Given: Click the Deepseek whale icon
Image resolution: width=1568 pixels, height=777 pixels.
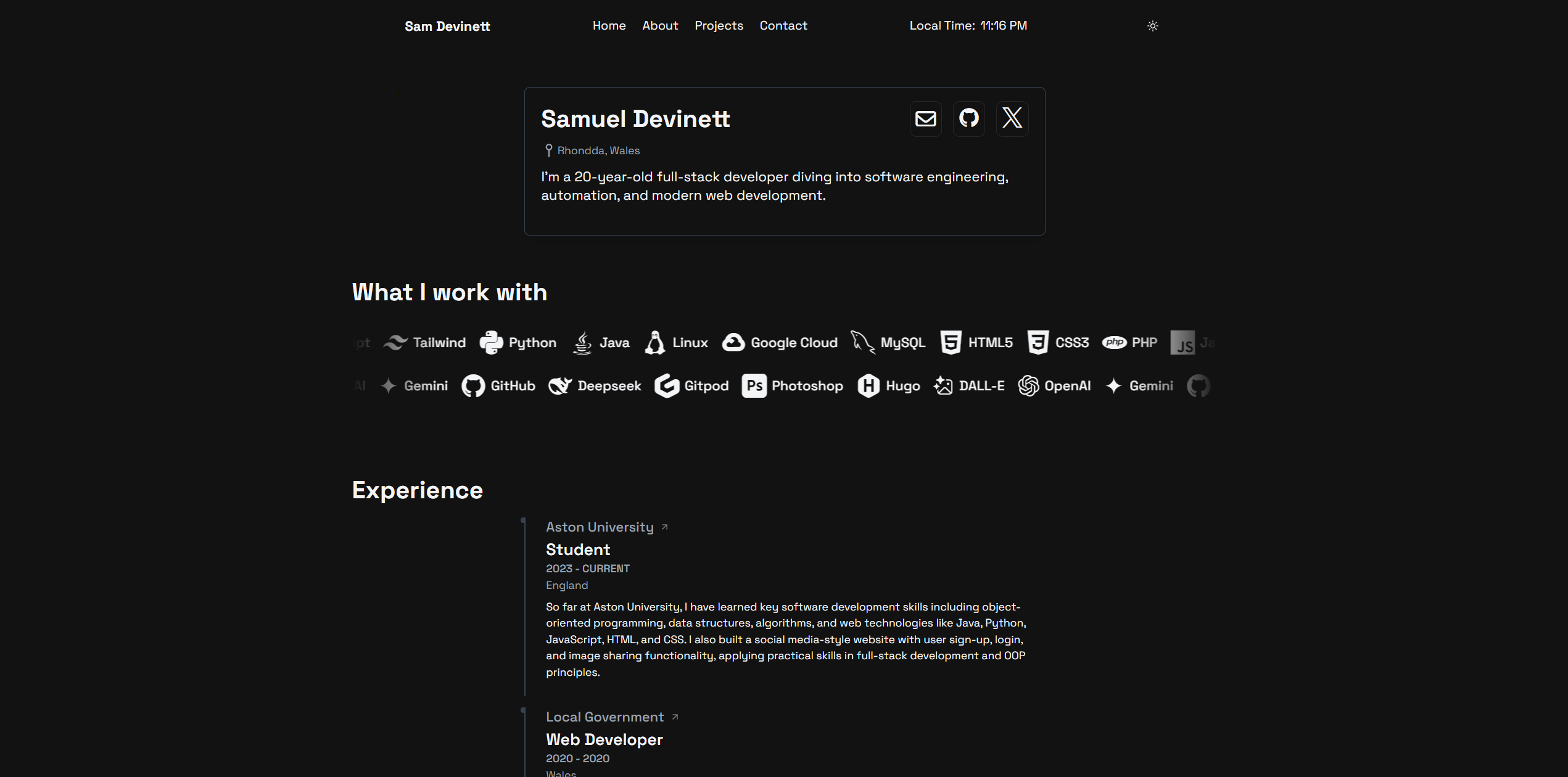Looking at the screenshot, I should [x=560, y=386].
